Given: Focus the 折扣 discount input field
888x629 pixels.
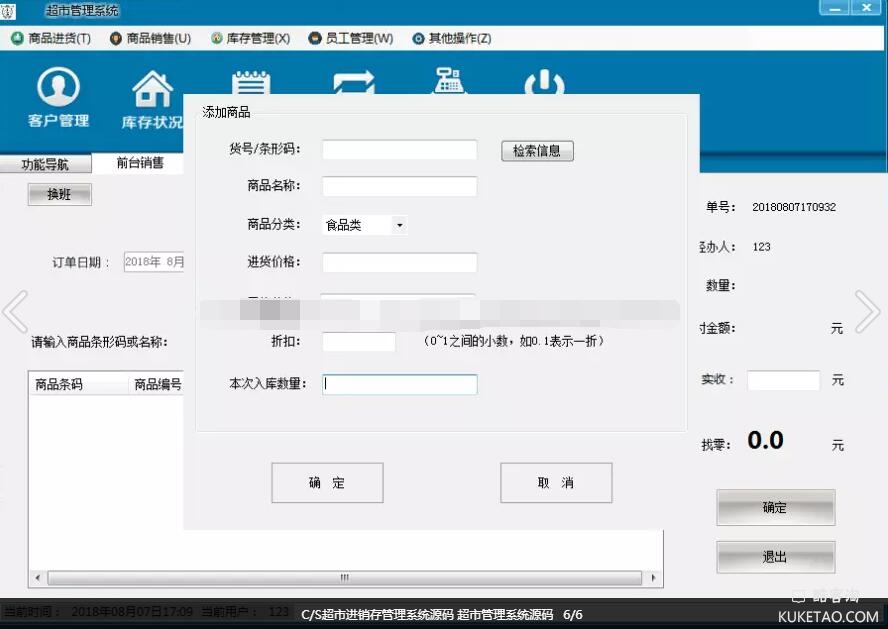Looking at the screenshot, I should pyautogui.click(x=358, y=341).
